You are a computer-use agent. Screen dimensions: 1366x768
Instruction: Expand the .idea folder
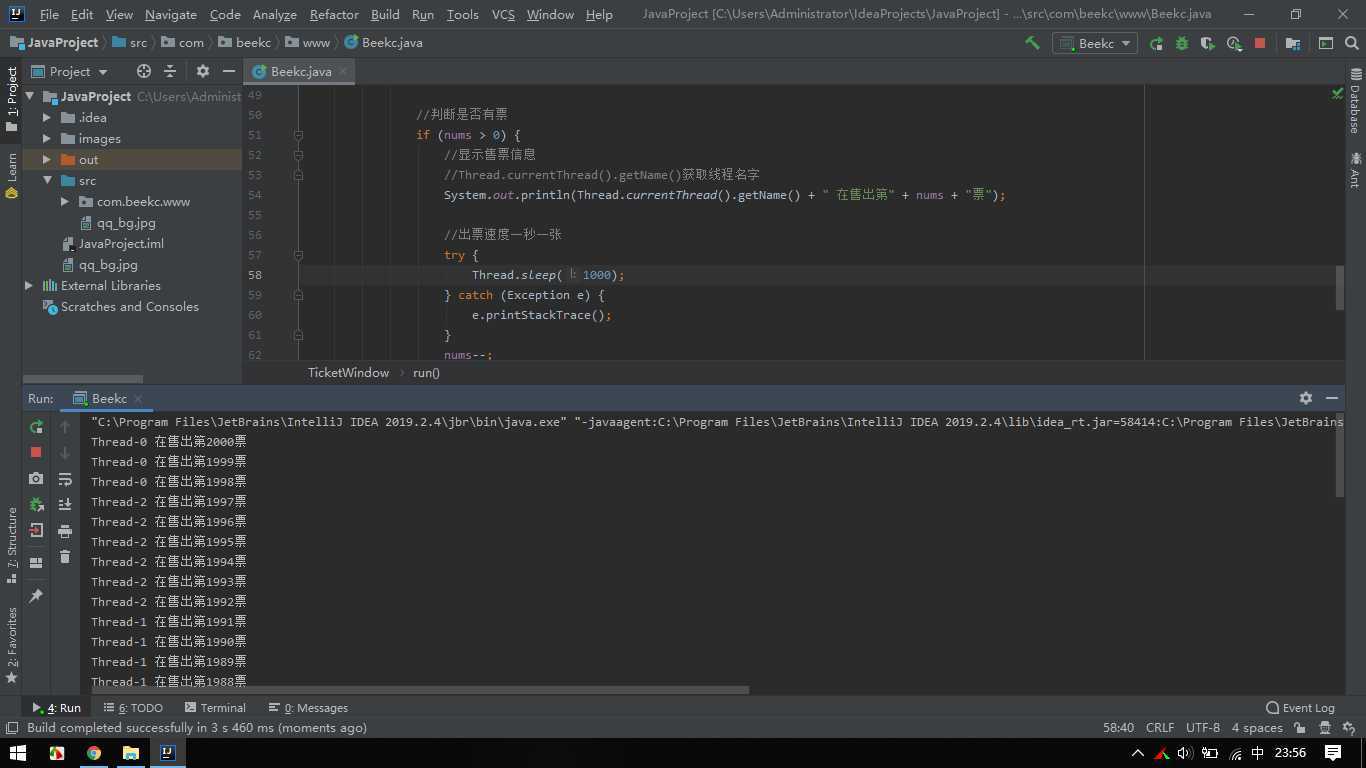click(x=47, y=117)
